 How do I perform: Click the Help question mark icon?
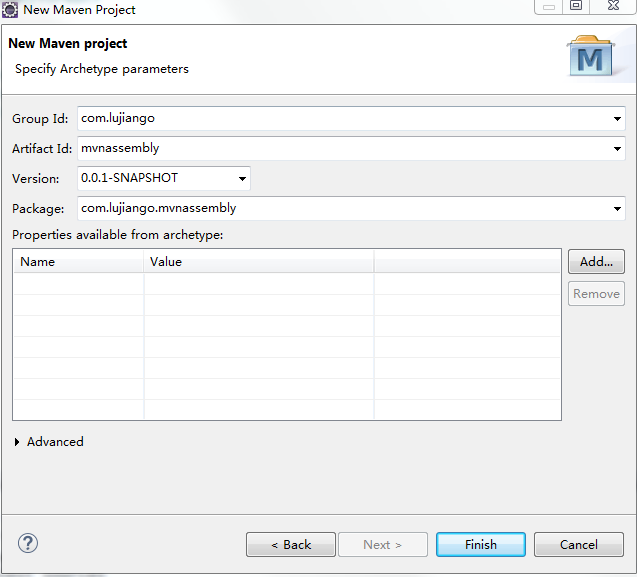28,543
